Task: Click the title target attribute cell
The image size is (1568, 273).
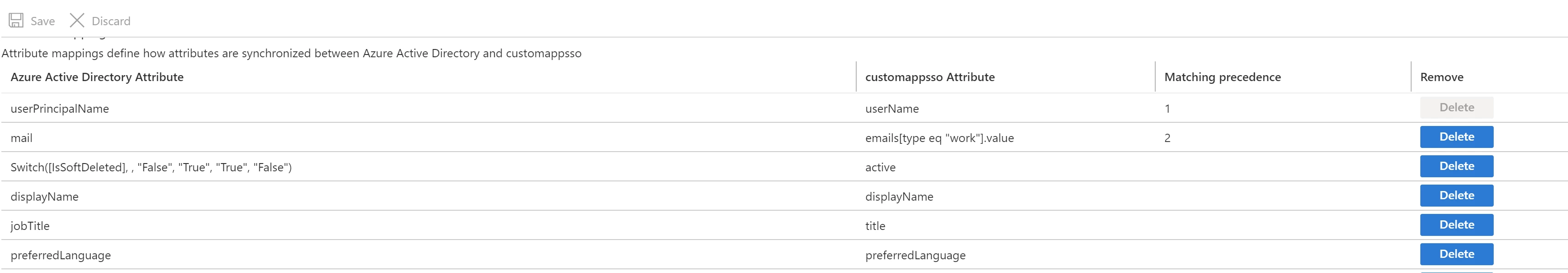Action: (x=875, y=225)
